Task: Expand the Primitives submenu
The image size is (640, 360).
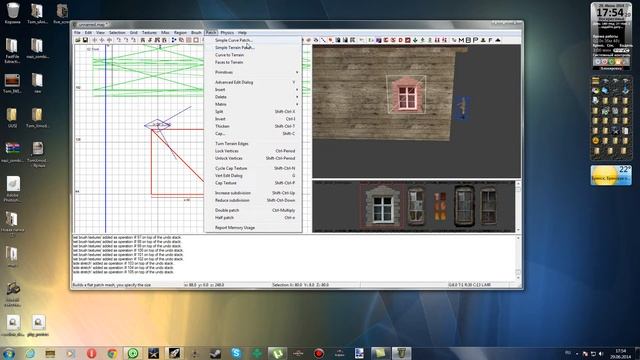Action: [x=253, y=72]
